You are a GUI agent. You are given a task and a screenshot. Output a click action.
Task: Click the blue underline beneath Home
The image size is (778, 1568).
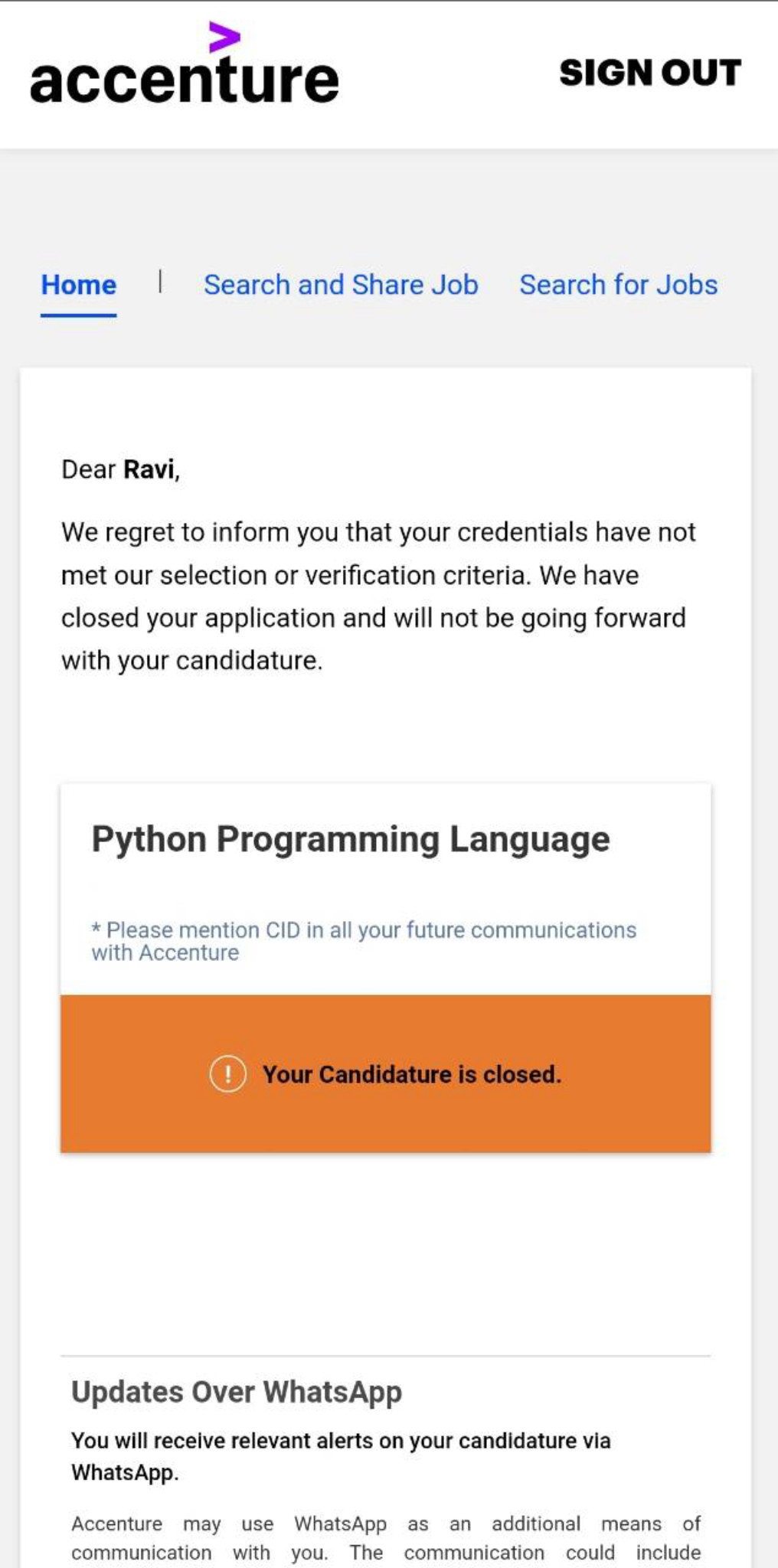point(79,315)
